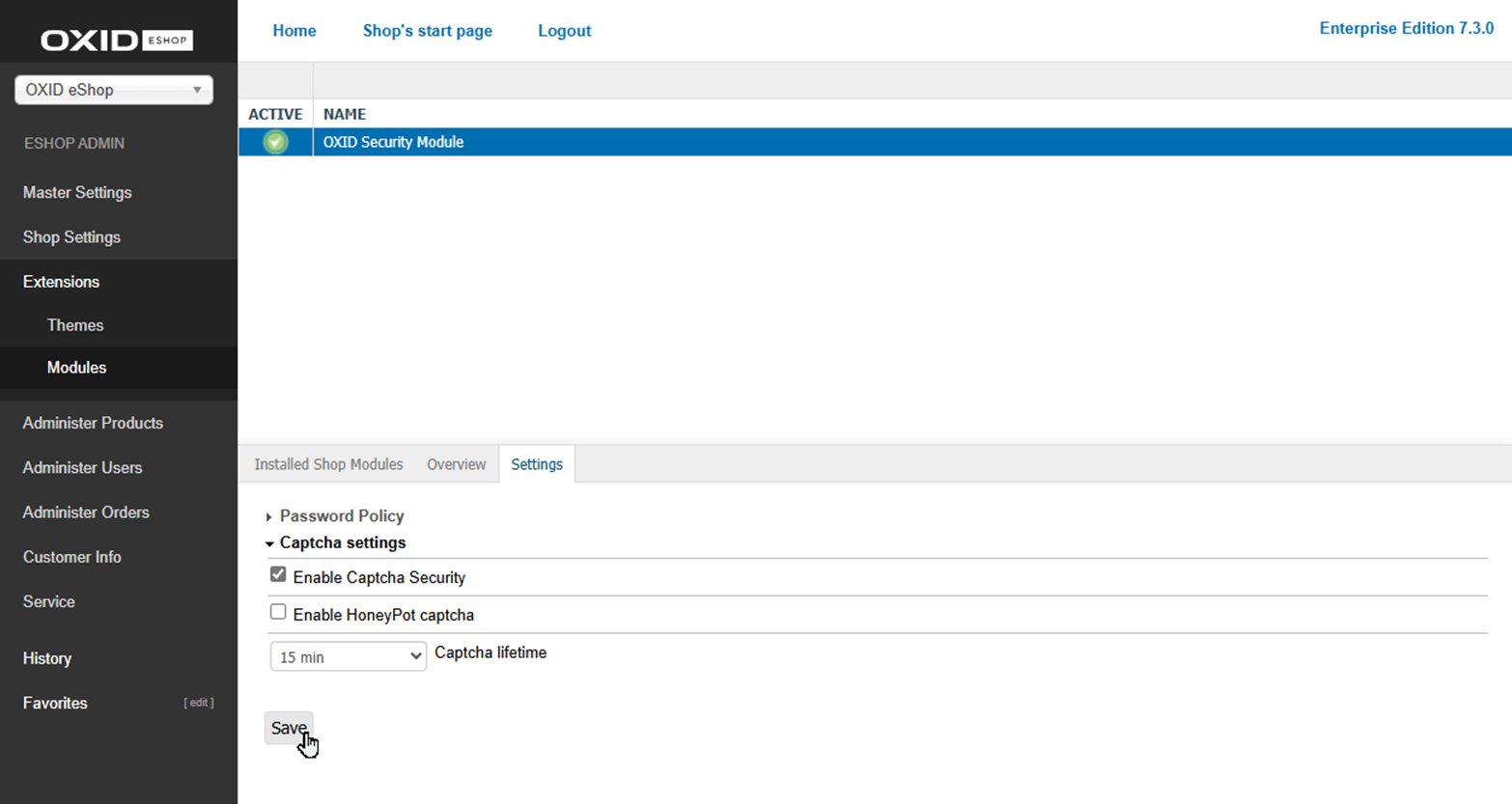Select the Settings tab
This screenshot has height=804, width=1512.
(x=537, y=464)
